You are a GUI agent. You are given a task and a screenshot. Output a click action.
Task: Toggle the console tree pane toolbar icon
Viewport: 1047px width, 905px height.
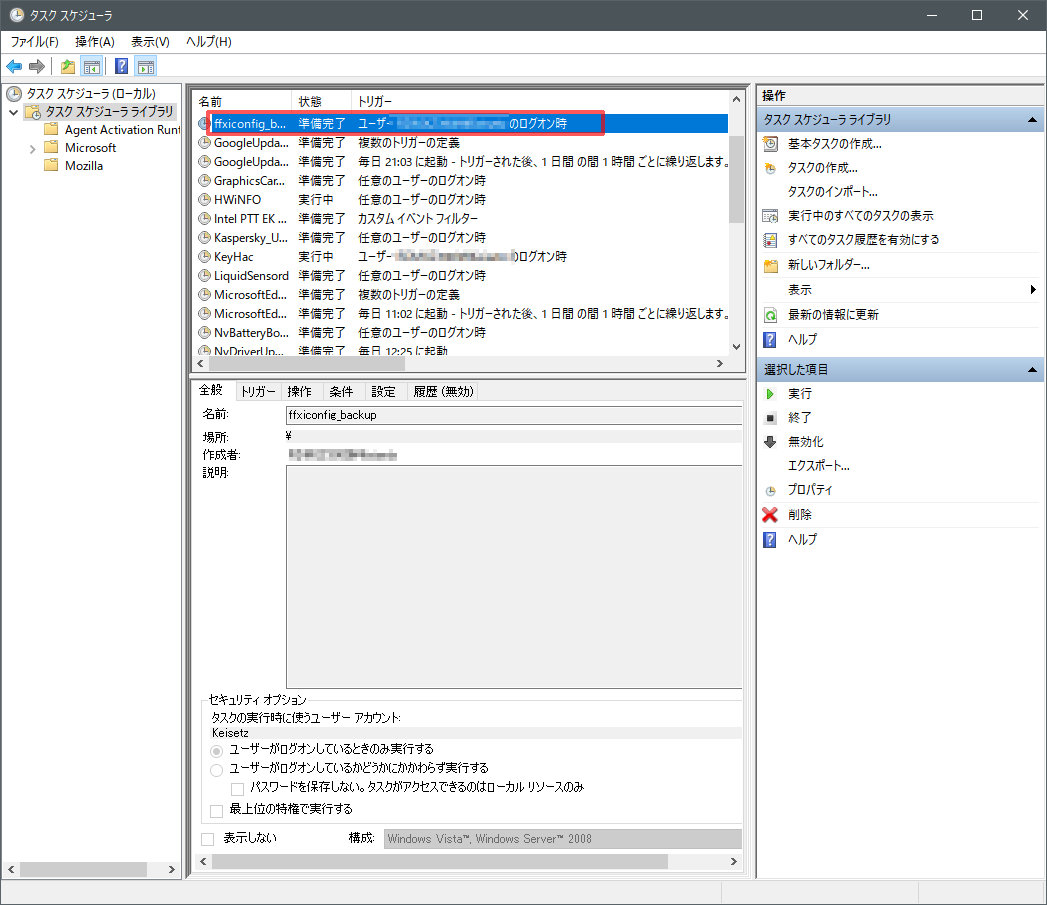[x=91, y=66]
